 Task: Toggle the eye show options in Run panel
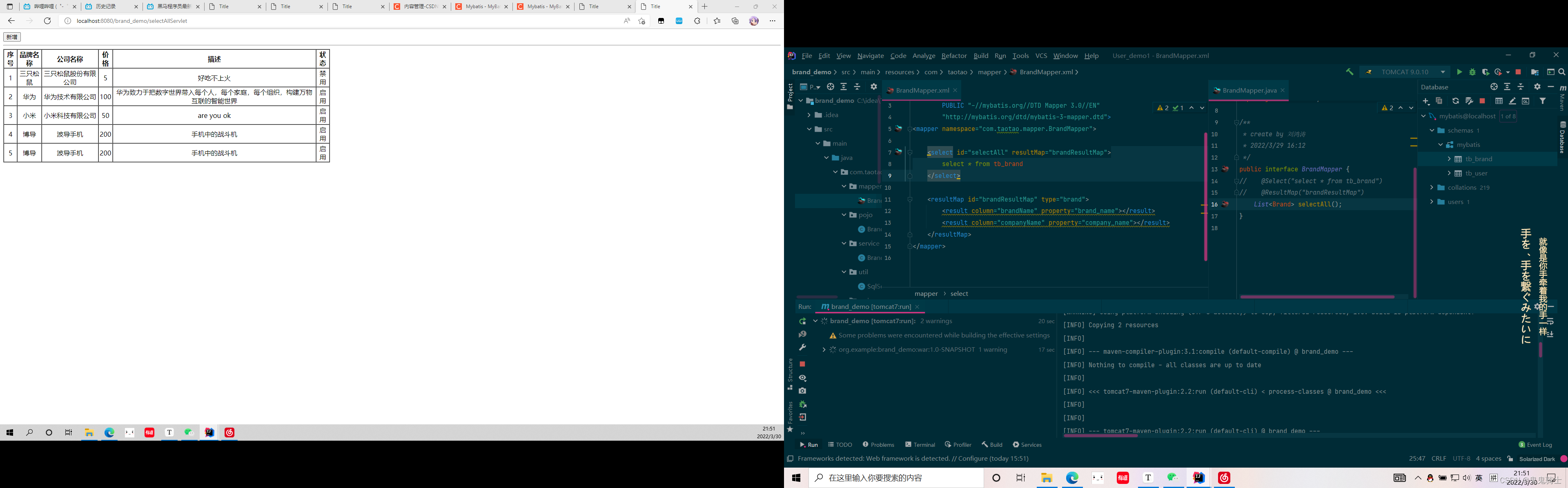[x=803, y=378]
